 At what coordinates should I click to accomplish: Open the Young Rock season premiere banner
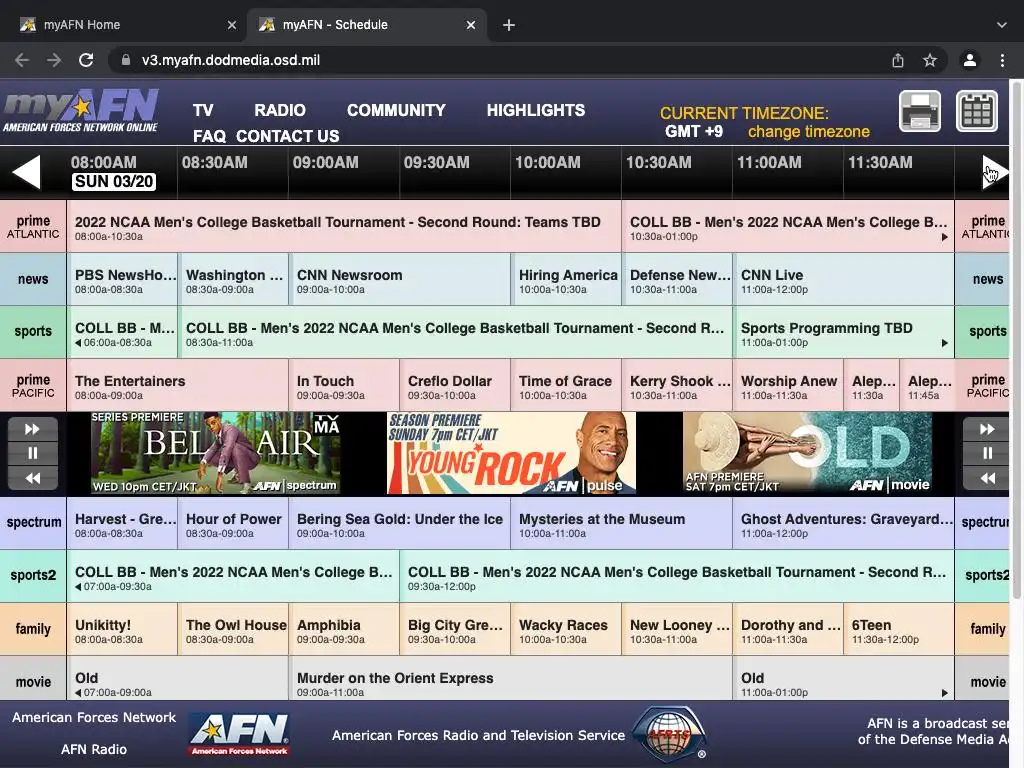pyautogui.click(x=511, y=453)
